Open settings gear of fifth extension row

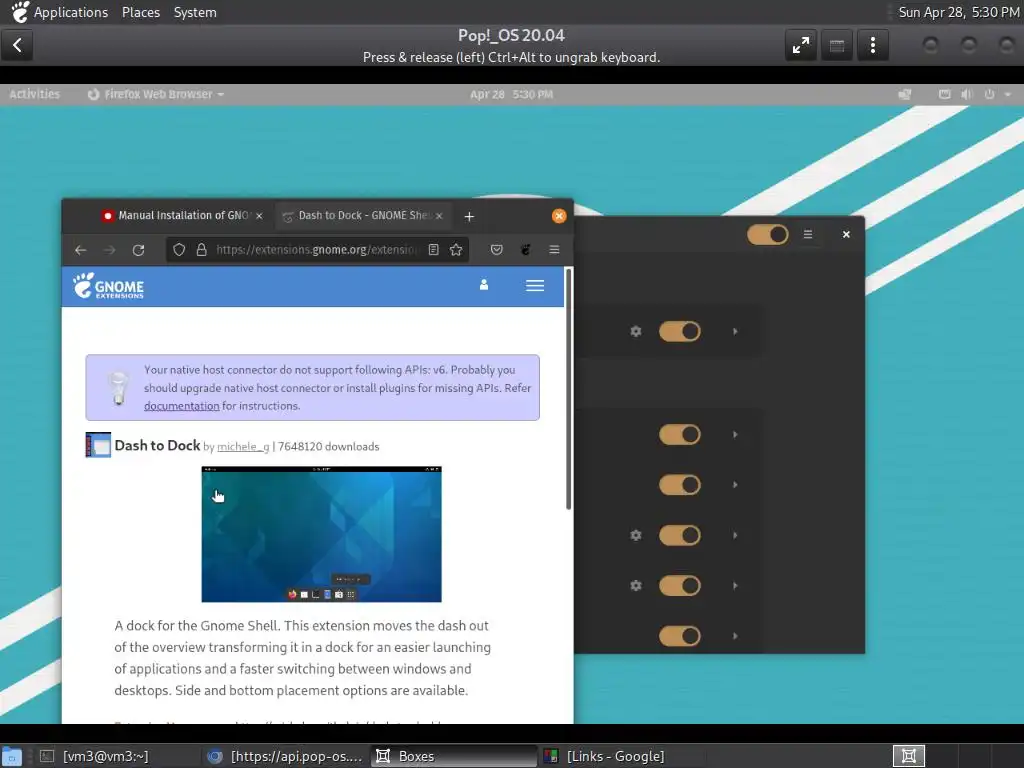click(x=635, y=585)
